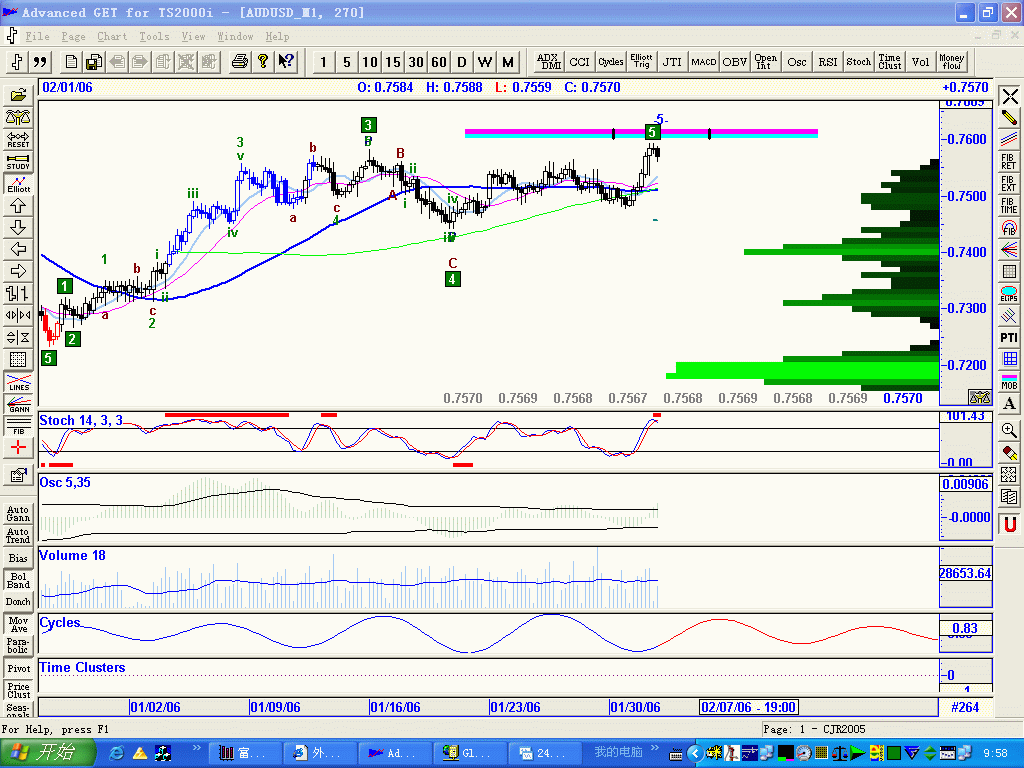Select the MOB tool on right toolbar
Image resolution: width=1024 pixels, height=768 pixels.
pyautogui.click(x=1009, y=381)
